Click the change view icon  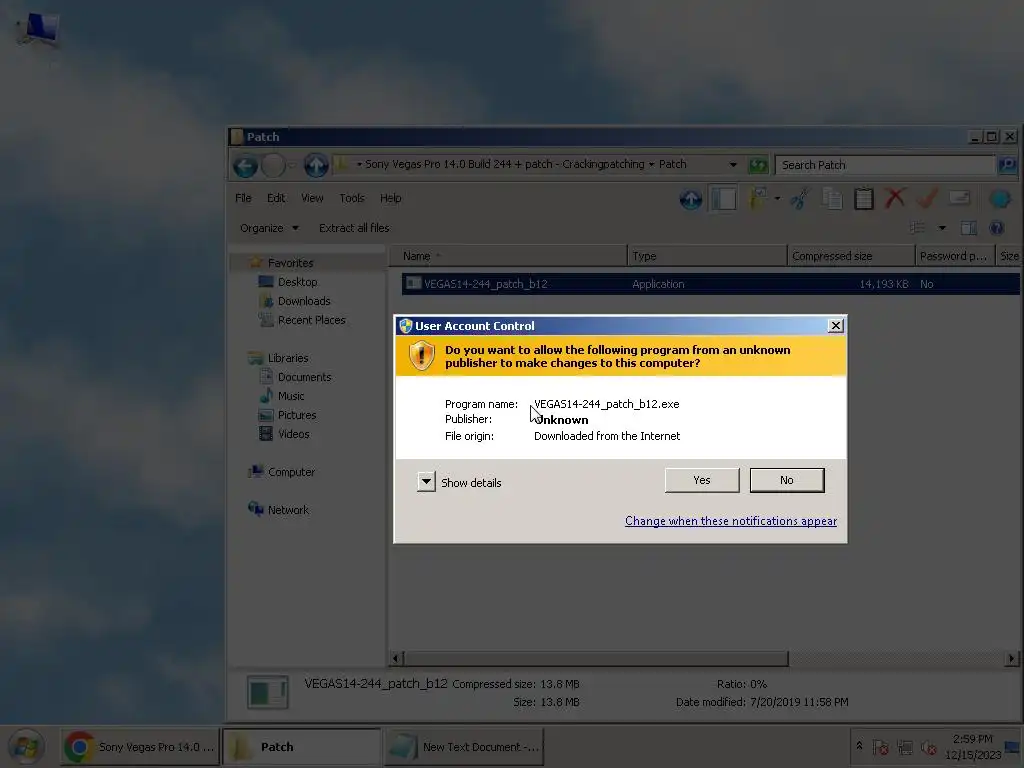point(918,228)
